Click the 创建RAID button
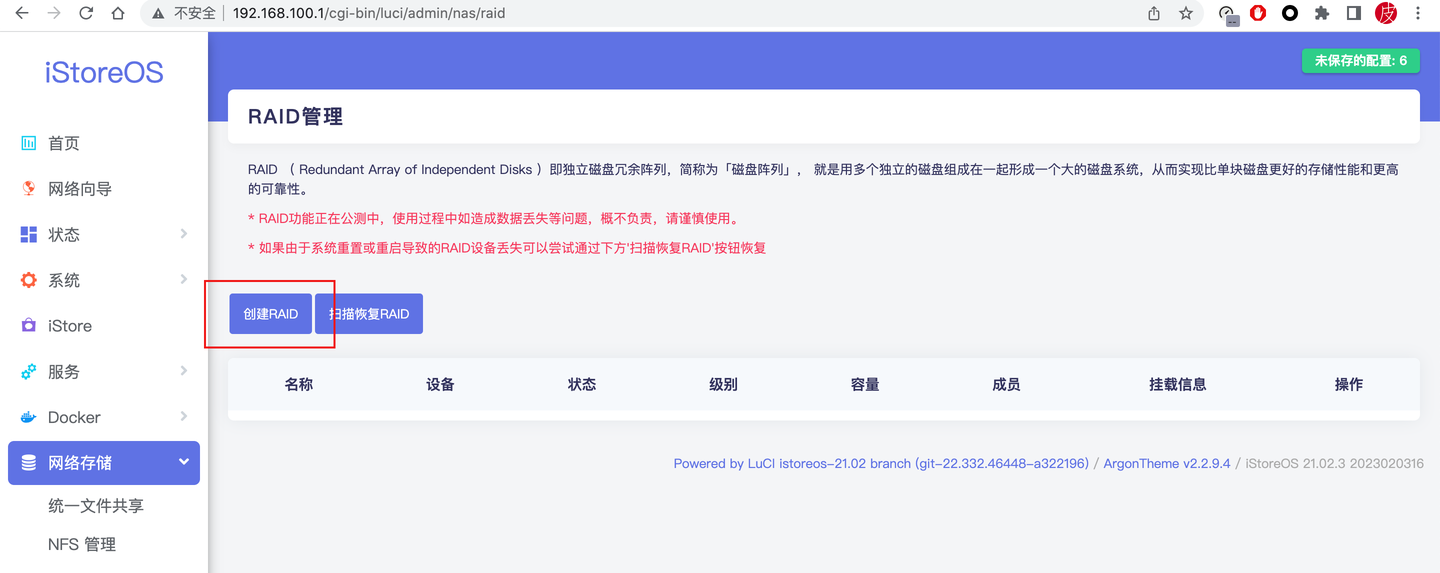1440x573 pixels. click(x=270, y=314)
